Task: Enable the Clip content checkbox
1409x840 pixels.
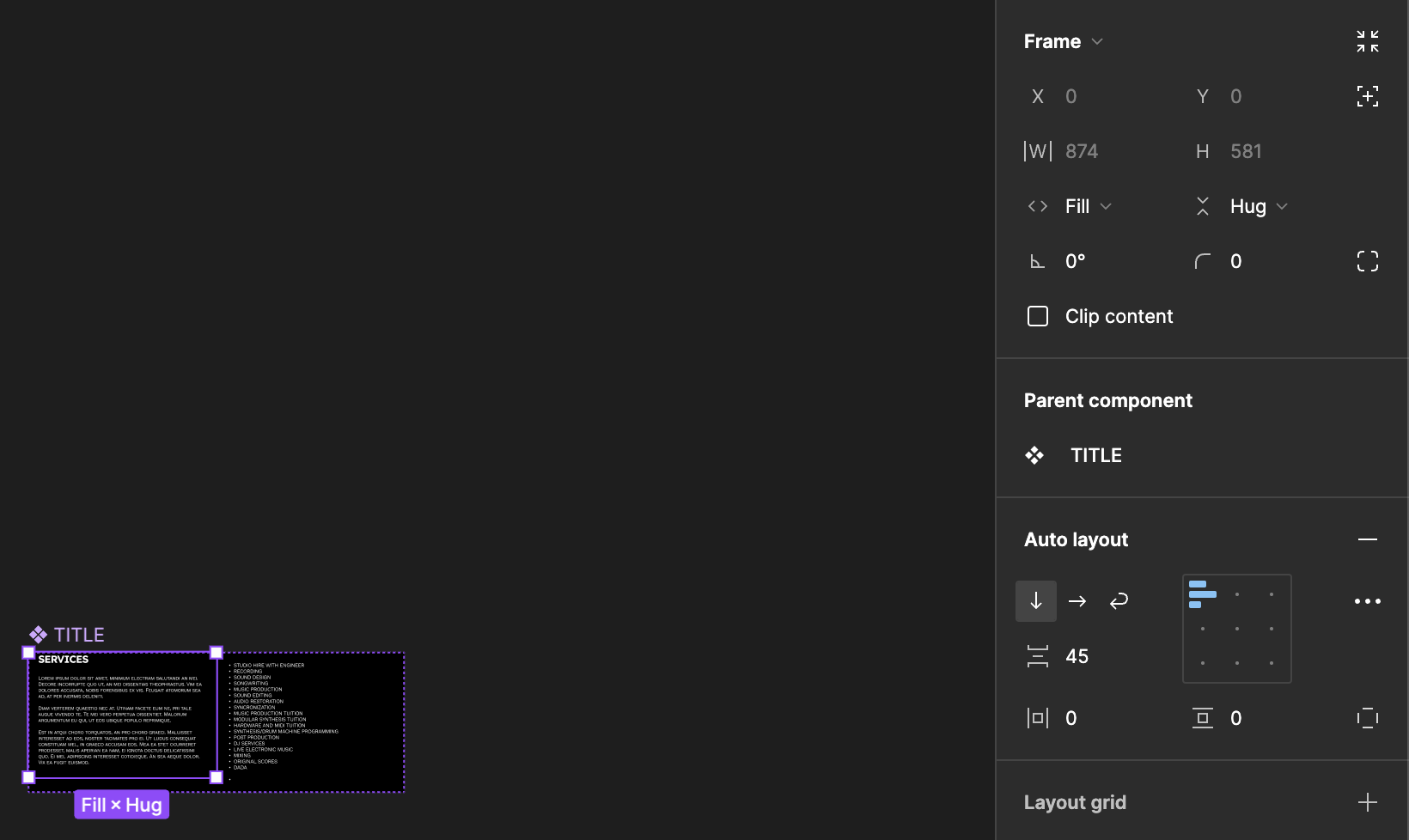Action: [x=1038, y=316]
